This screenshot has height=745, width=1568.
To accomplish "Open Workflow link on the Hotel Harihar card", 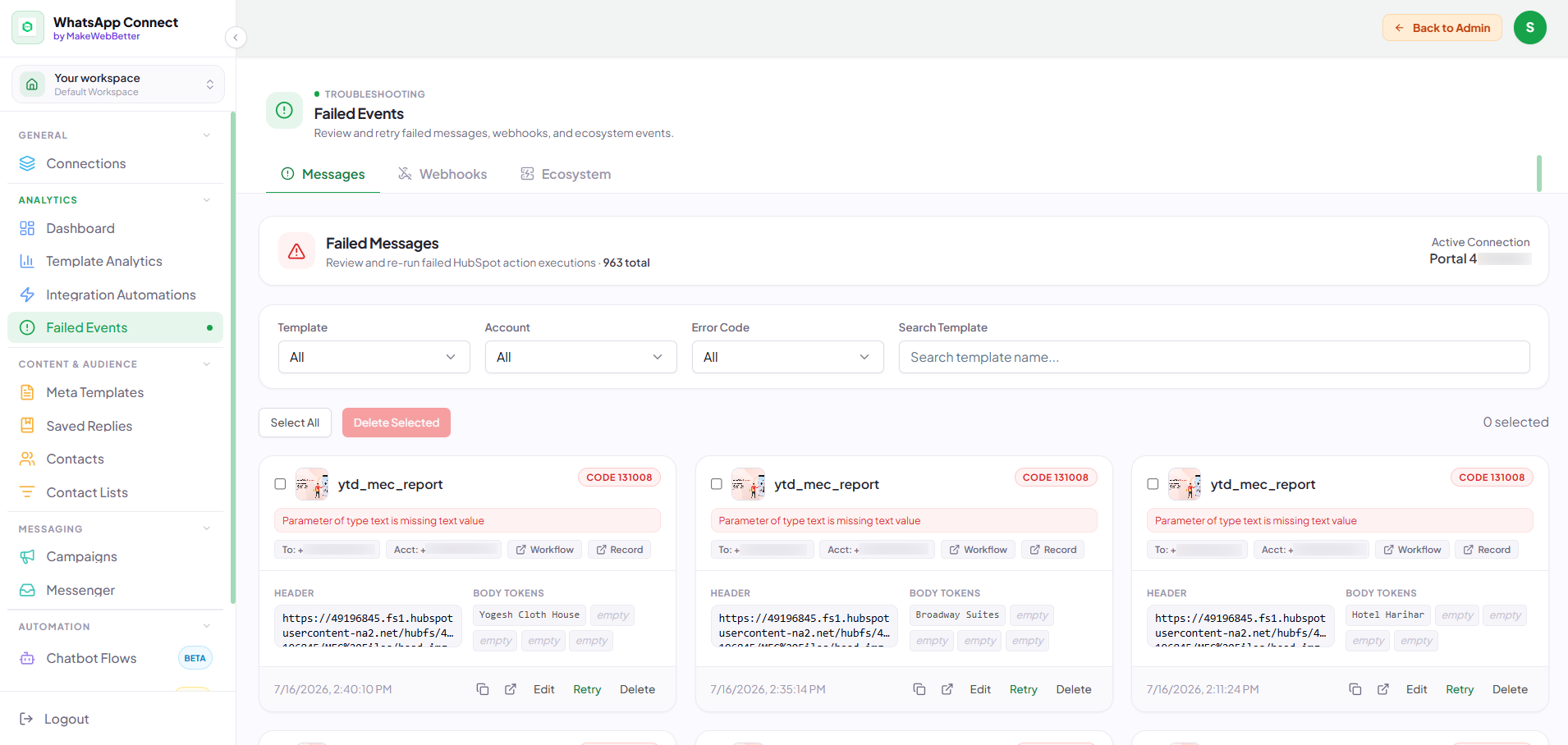I will coord(1412,550).
